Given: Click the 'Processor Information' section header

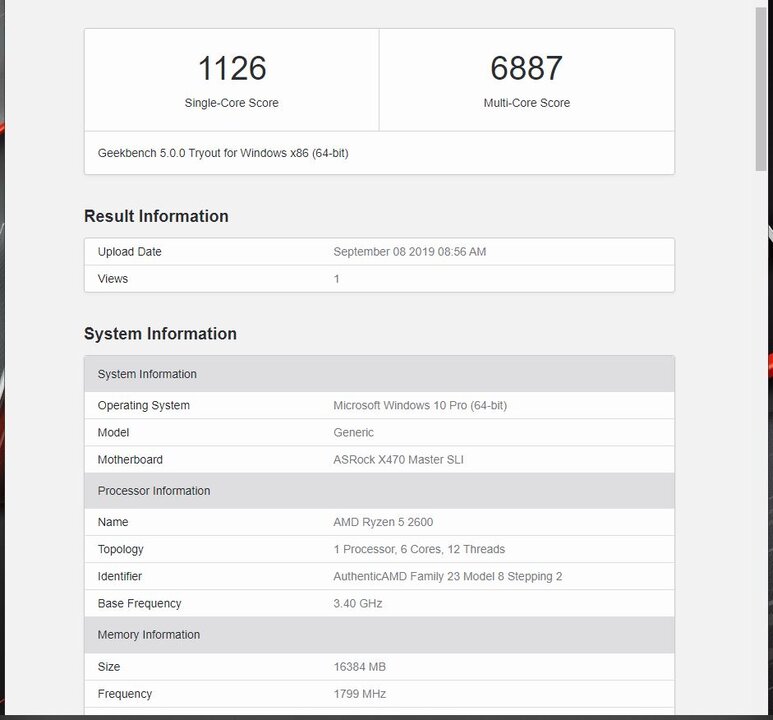Looking at the screenshot, I should 379,491.
